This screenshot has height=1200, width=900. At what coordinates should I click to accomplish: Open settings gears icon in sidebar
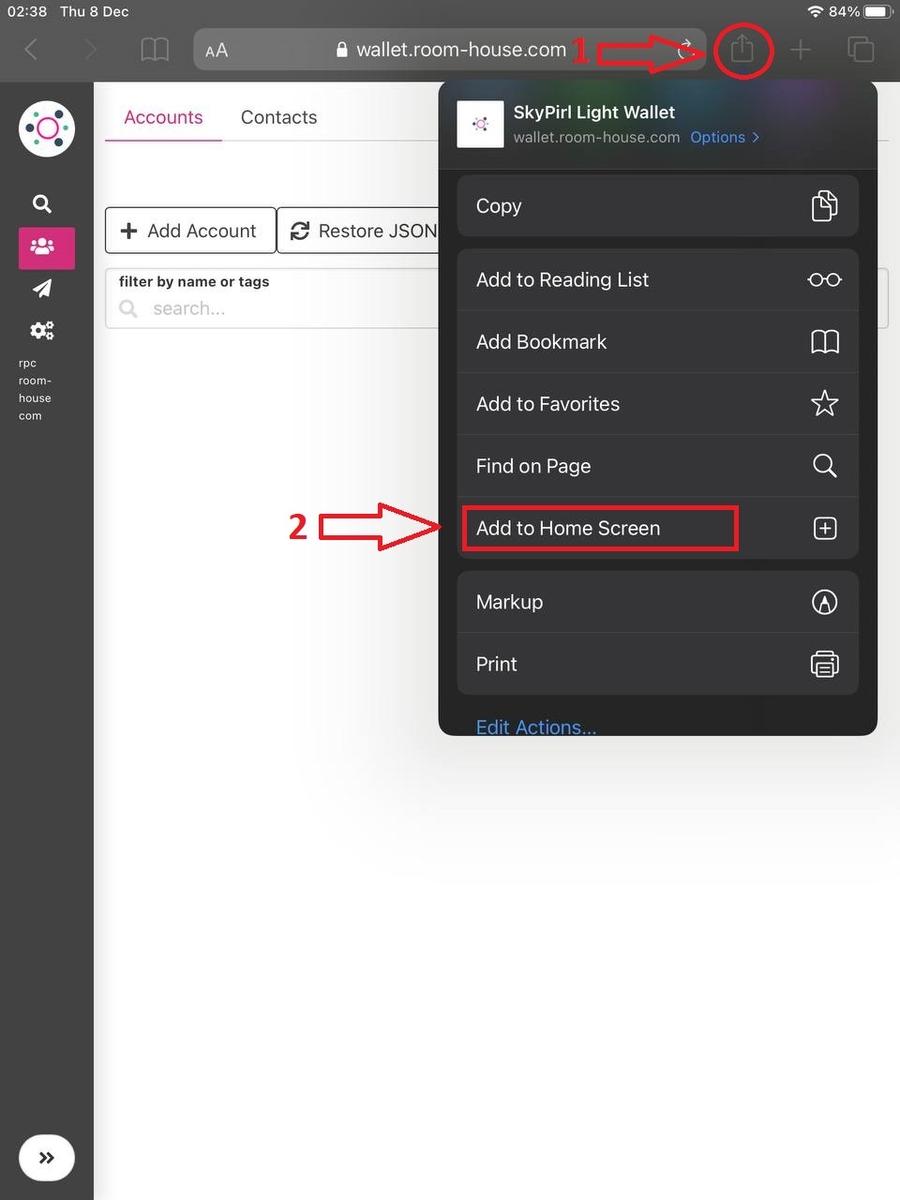point(42,331)
